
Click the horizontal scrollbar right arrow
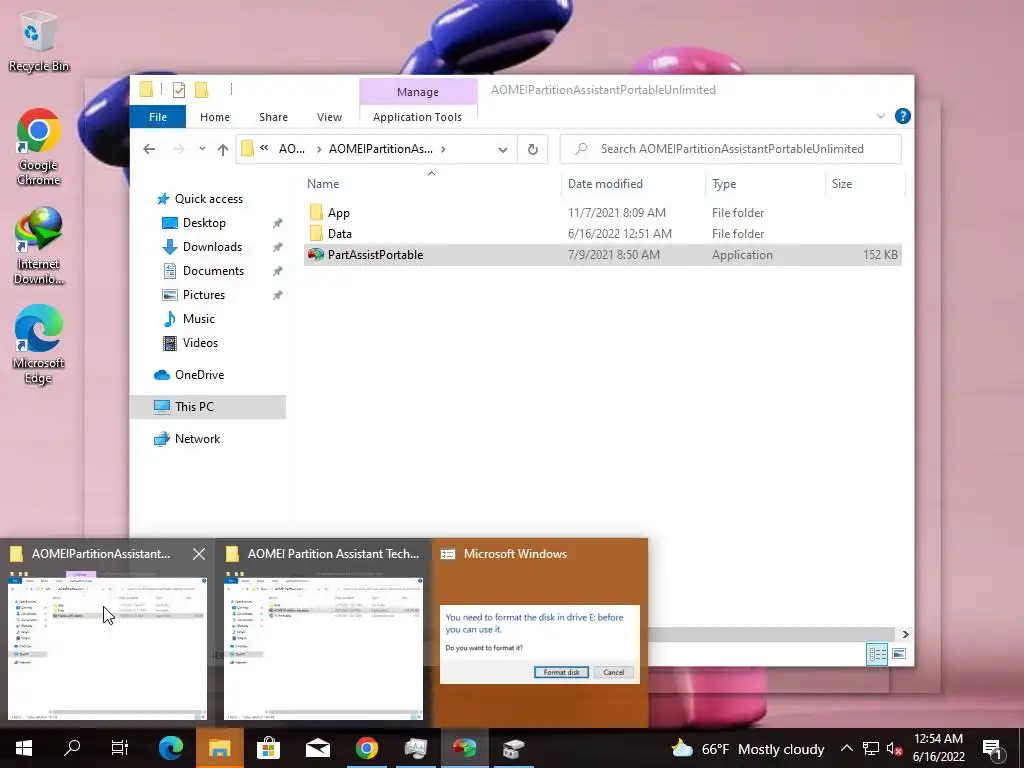[904, 634]
